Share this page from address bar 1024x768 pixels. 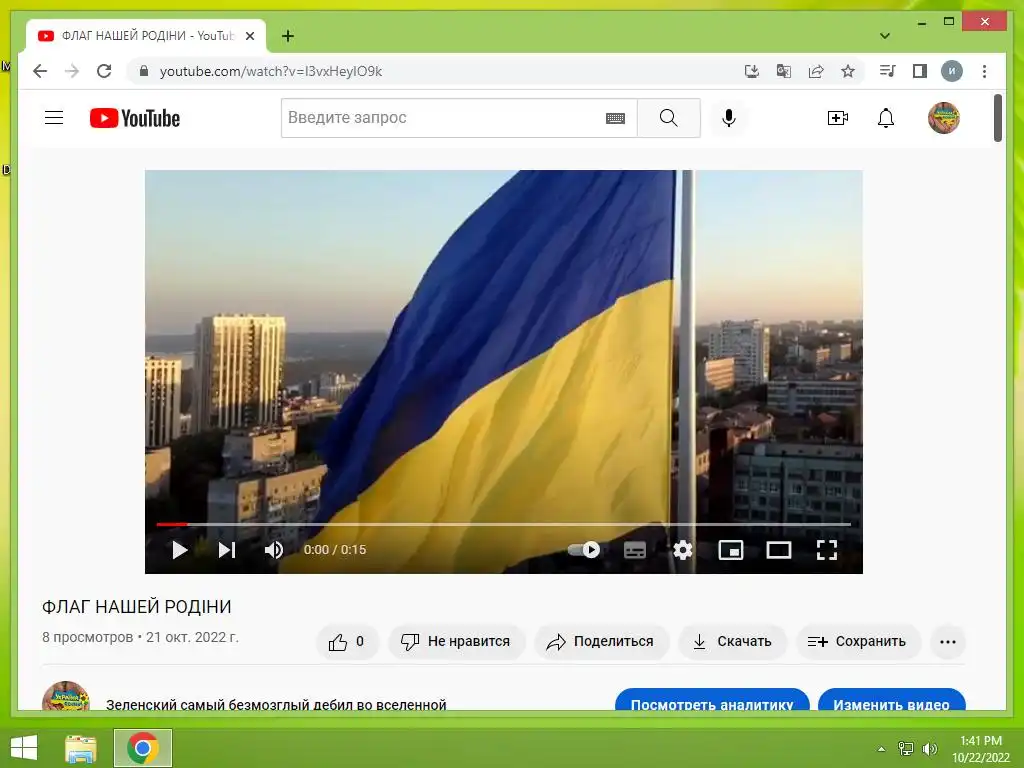pyautogui.click(x=816, y=71)
